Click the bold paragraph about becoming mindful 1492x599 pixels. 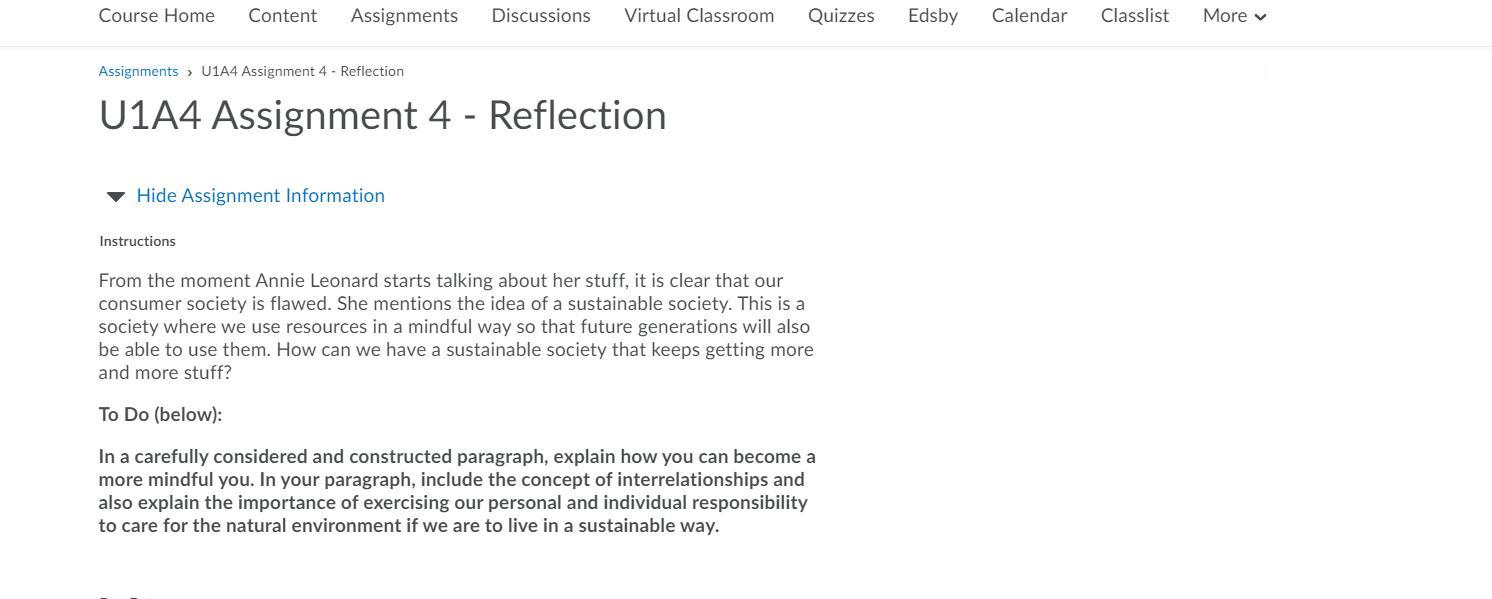click(456, 491)
